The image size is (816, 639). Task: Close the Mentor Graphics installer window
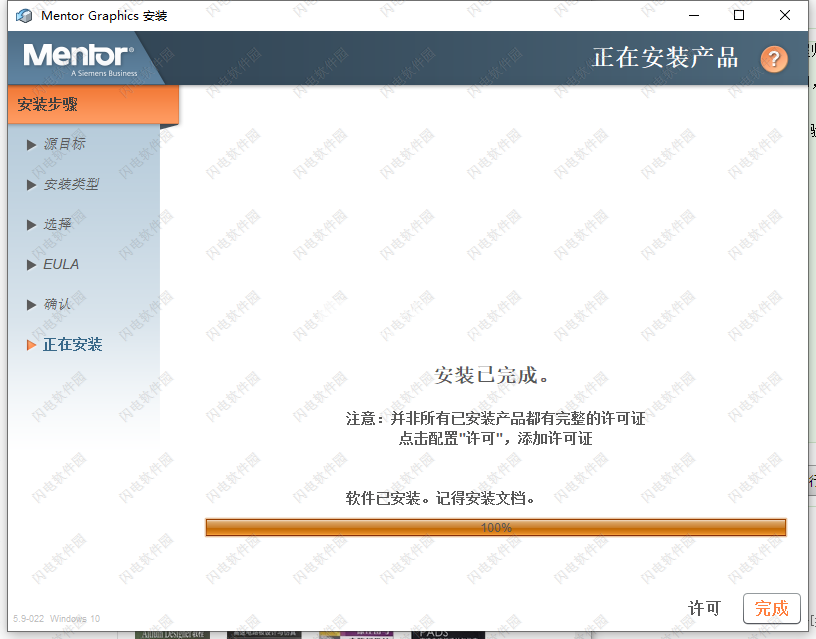785,16
